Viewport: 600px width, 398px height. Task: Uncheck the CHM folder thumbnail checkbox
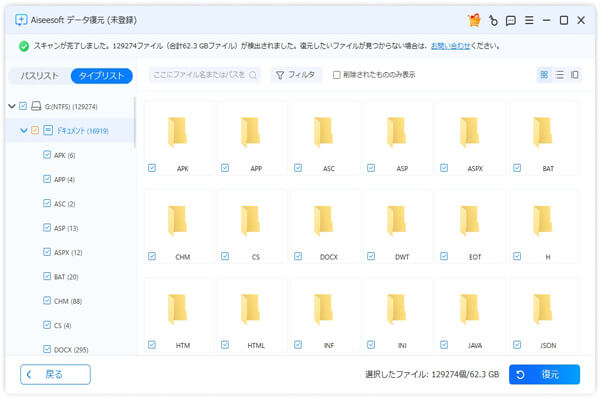click(x=152, y=256)
